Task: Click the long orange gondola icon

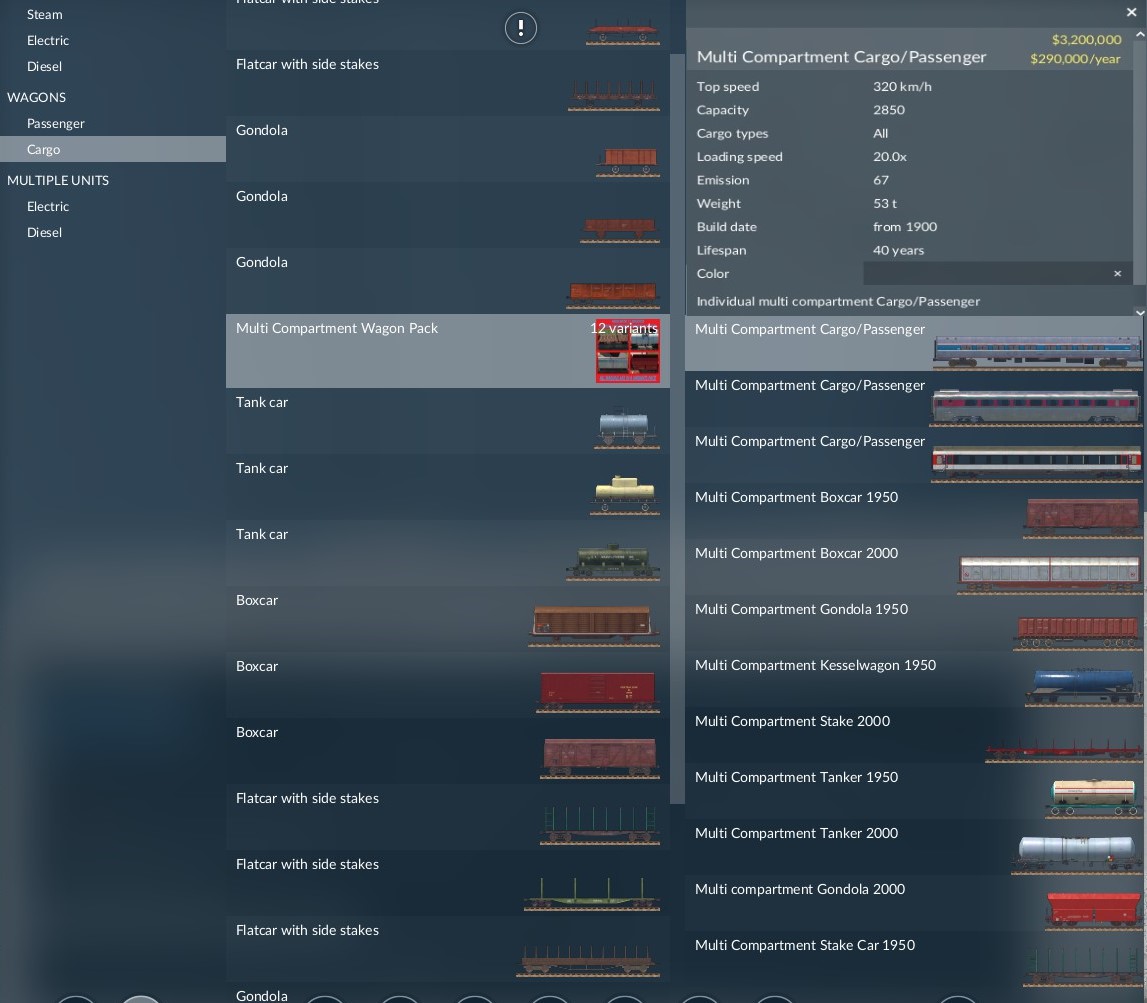Action: (x=613, y=294)
